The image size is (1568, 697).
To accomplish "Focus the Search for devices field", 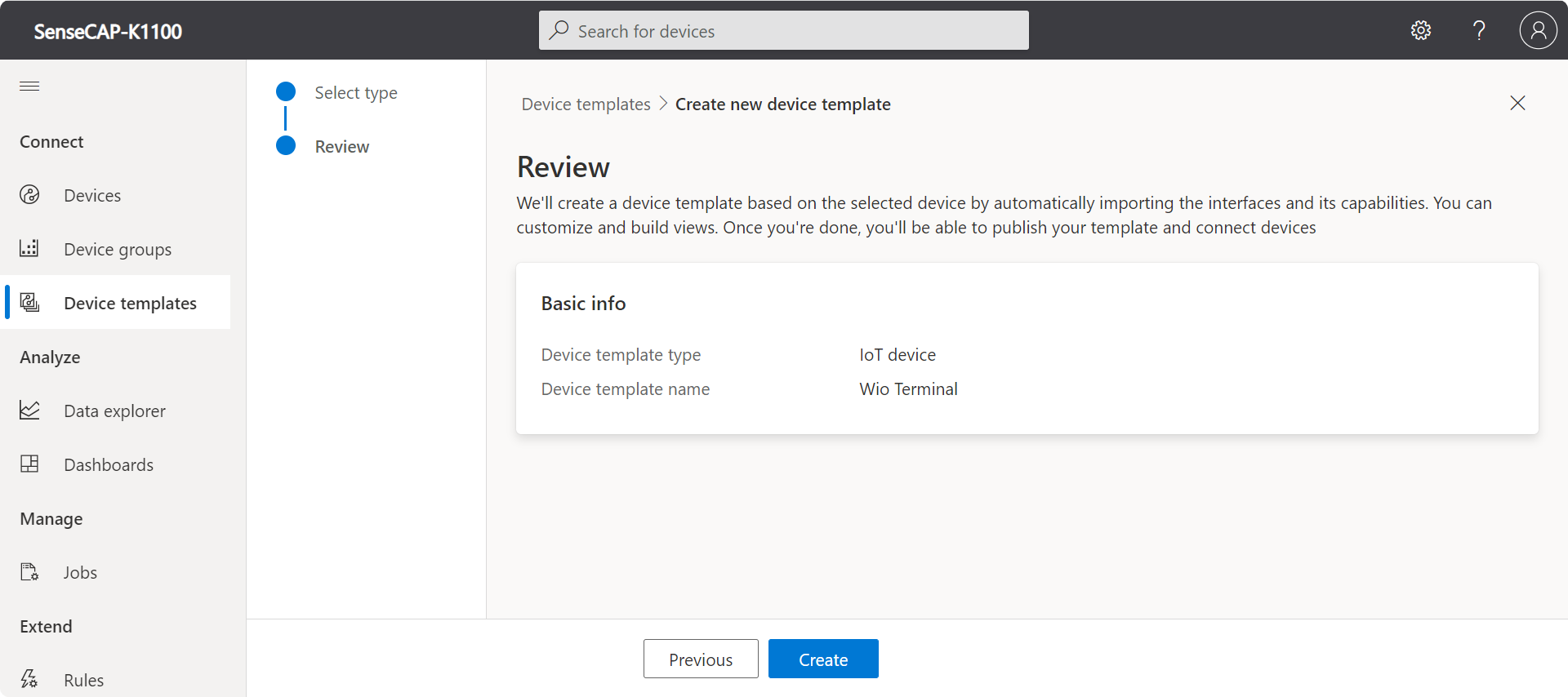I will click(784, 30).
